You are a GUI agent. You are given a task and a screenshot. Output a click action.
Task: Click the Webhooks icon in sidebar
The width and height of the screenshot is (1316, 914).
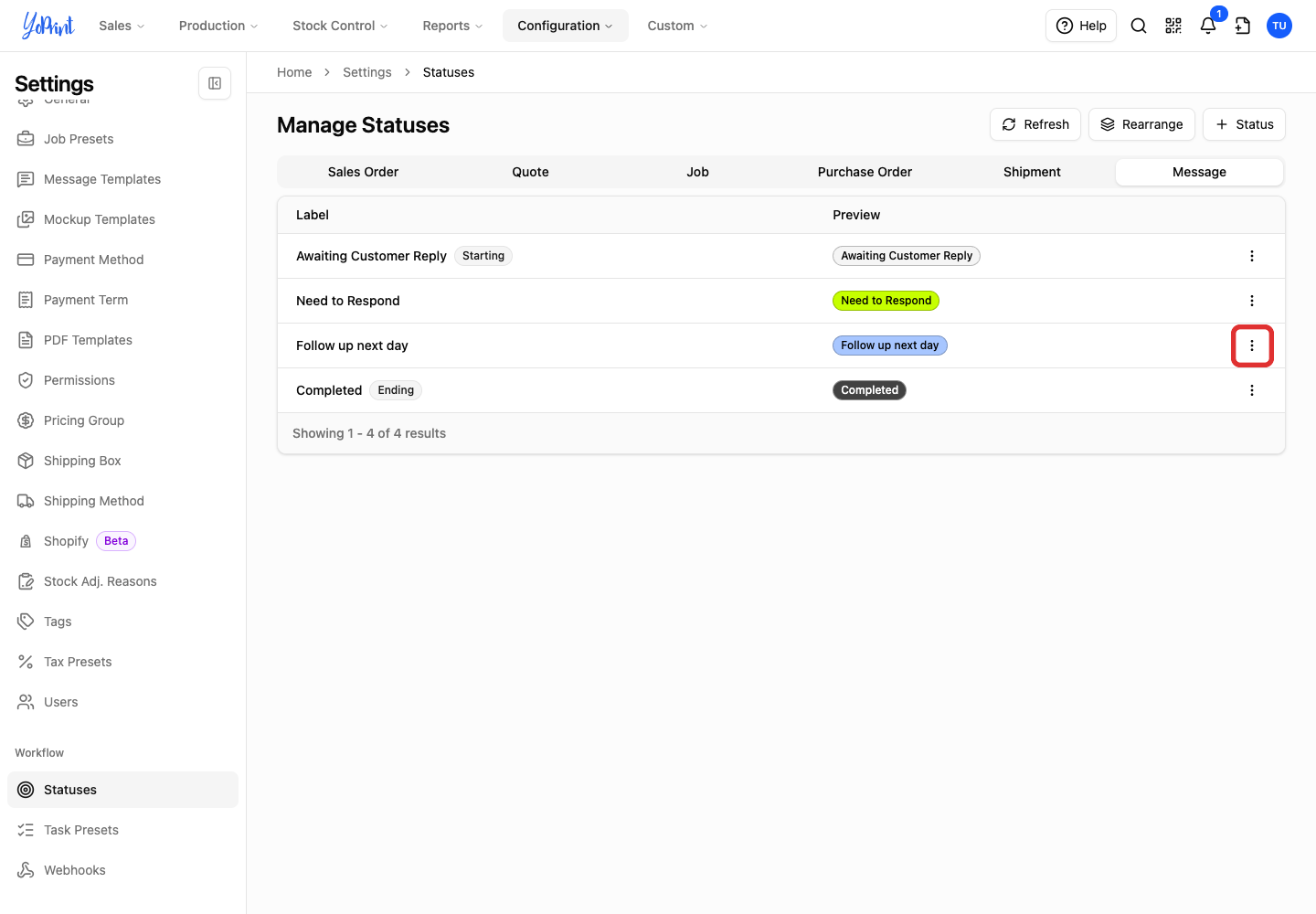click(26, 870)
